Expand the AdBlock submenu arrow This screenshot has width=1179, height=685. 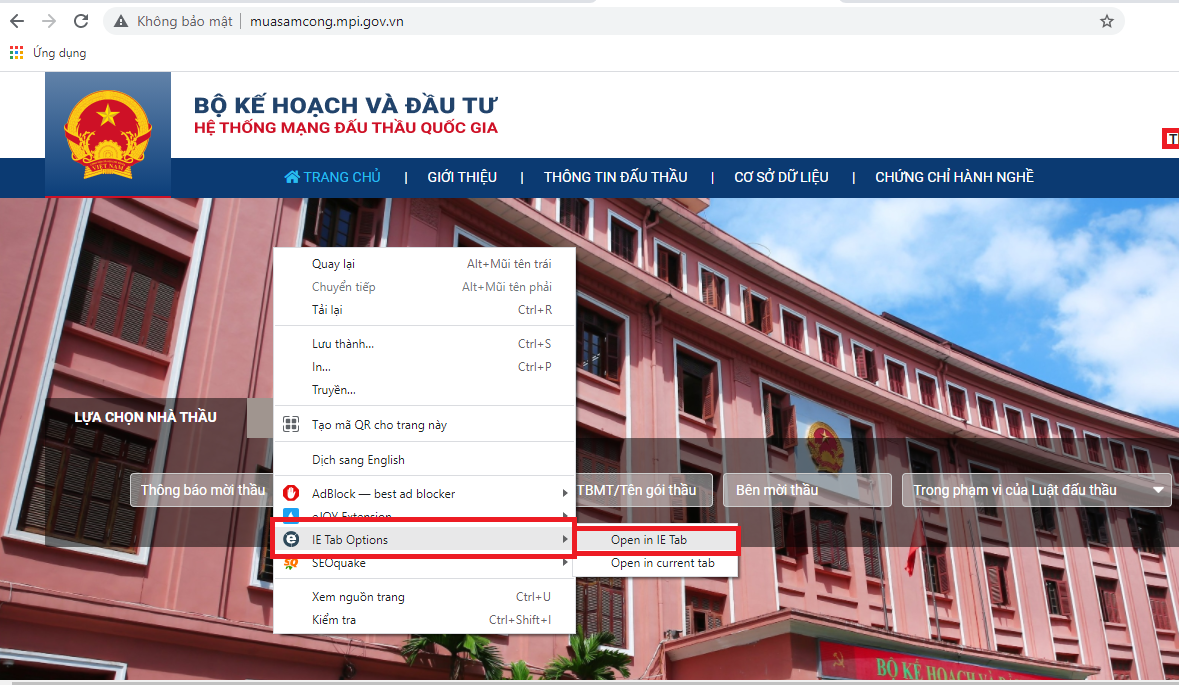[x=567, y=493]
